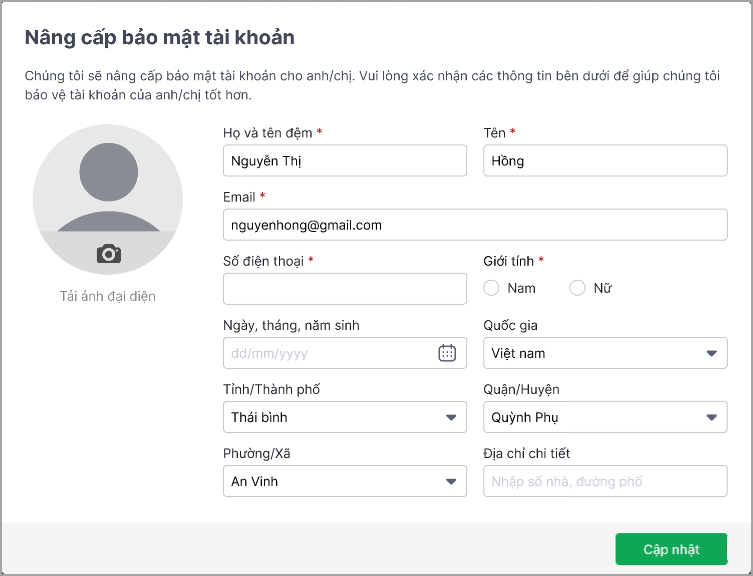Click into the Tên input field
Image resolution: width=753 pixels, height=576 pixels.
tap(605, 160)
